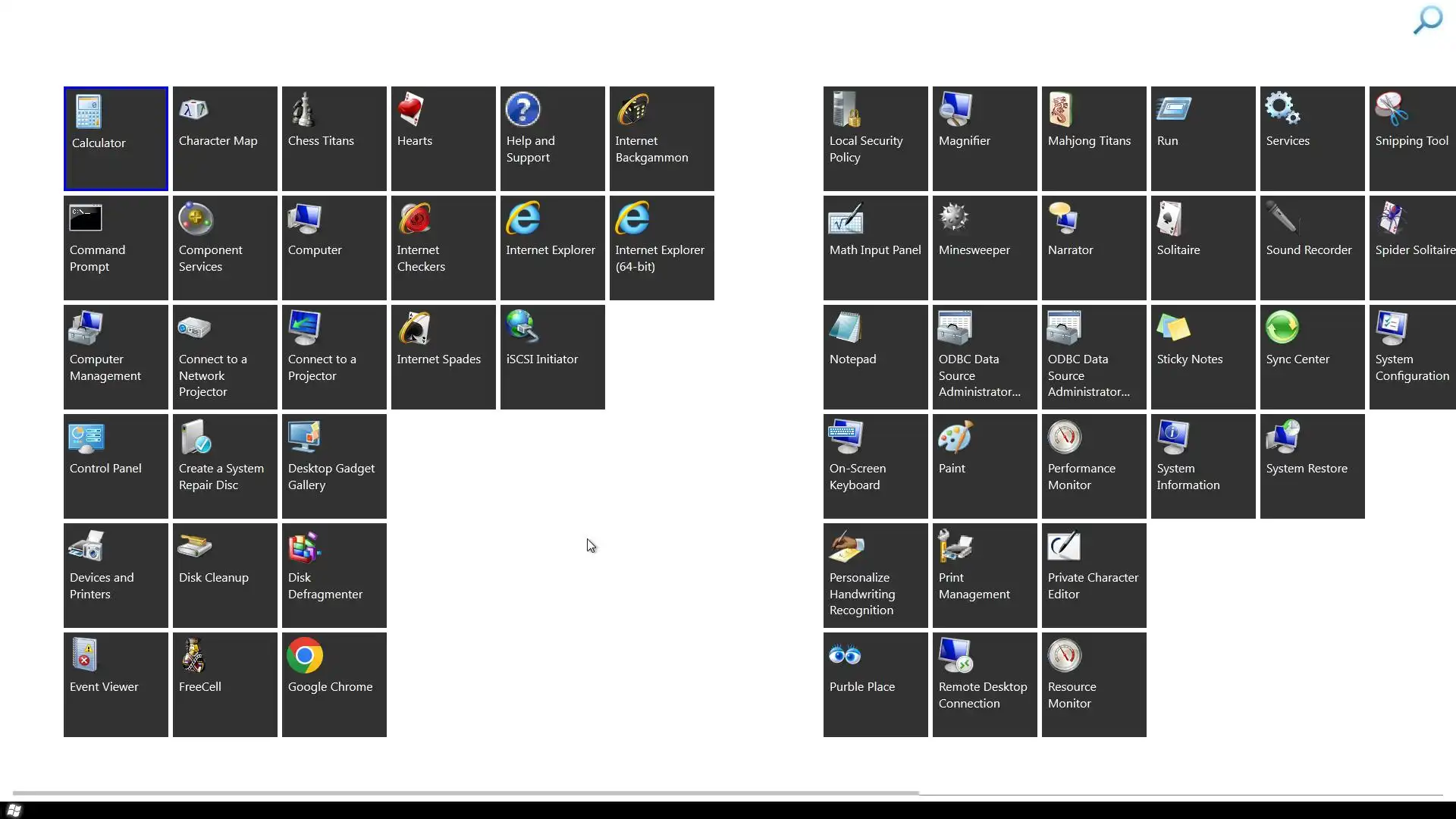
Task: Click the horizontal scrollbar at bottom
Action: [x=466, y=793]
